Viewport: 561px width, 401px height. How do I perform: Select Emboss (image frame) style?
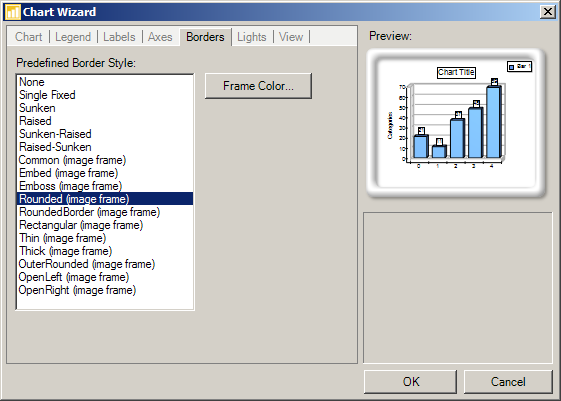coord(105,186)
